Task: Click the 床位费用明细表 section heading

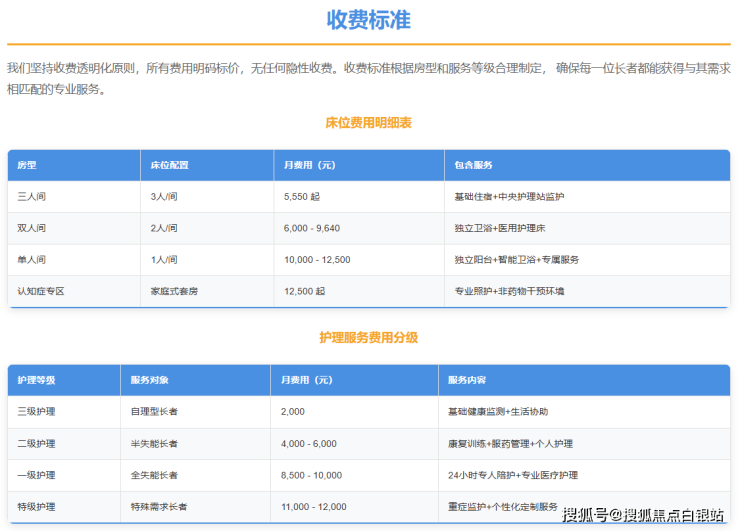Action: tap(368, 123)
